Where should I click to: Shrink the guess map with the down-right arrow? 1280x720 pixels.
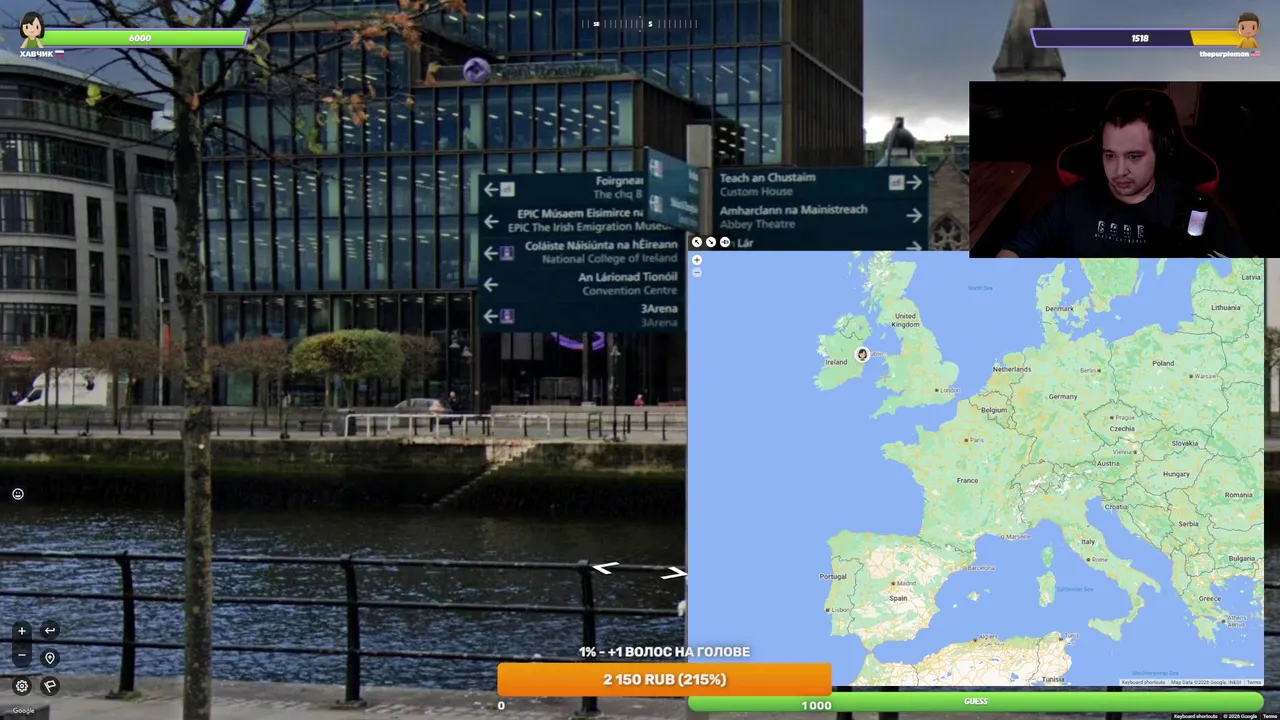[711, 242]
